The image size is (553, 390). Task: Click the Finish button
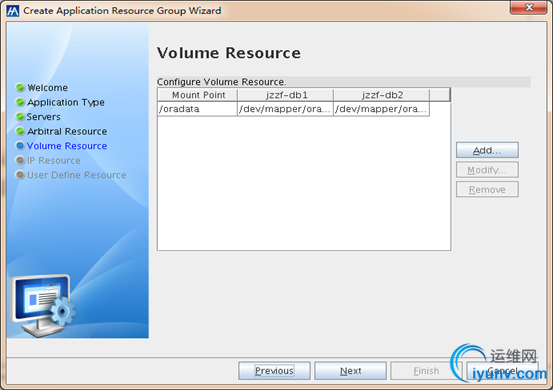[426, 371]
